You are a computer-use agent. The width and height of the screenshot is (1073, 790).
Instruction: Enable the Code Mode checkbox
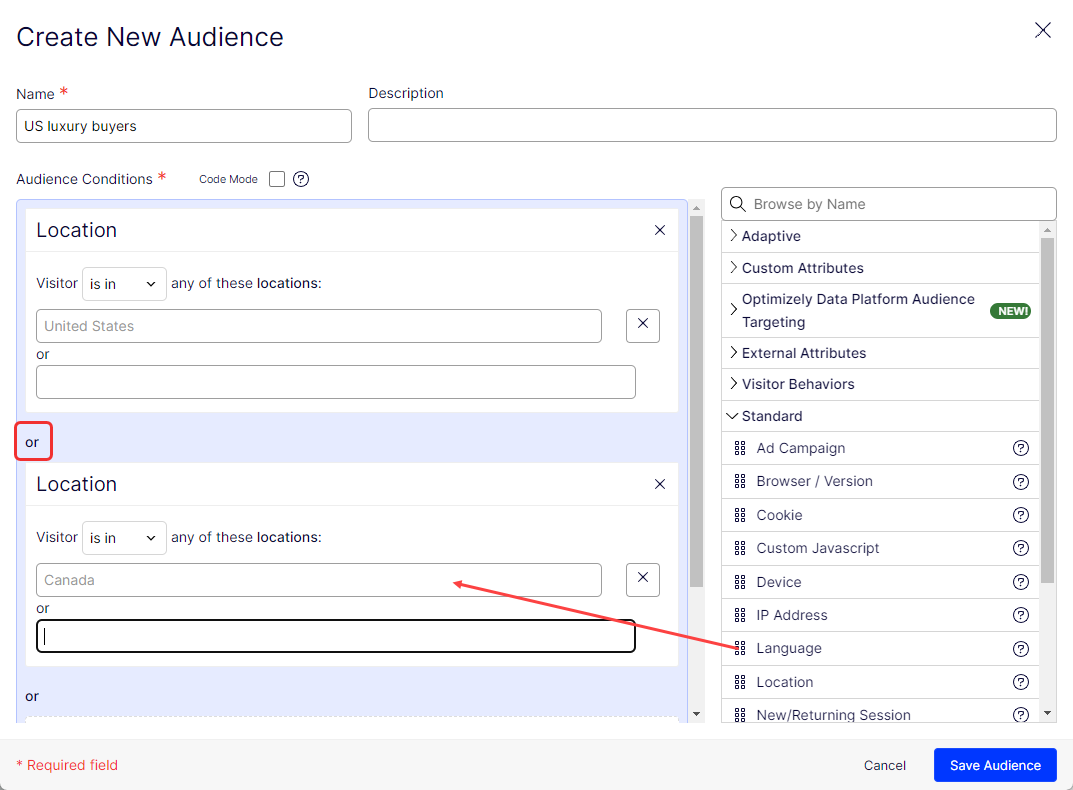click(x=277, y=178)
